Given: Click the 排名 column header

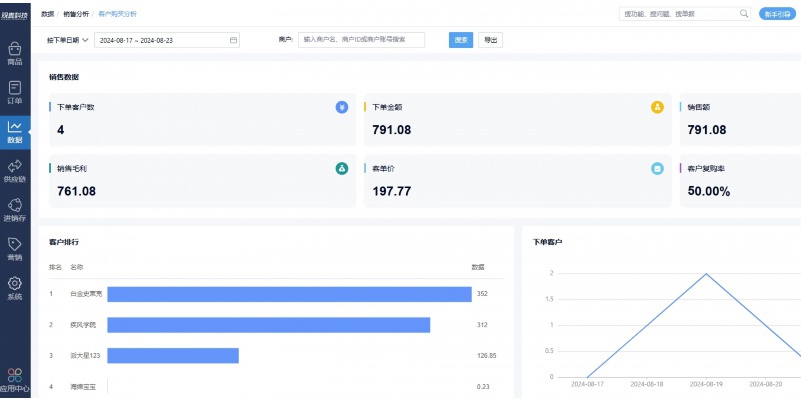Looking at the screenshot, I should click(x=55, y=267).
